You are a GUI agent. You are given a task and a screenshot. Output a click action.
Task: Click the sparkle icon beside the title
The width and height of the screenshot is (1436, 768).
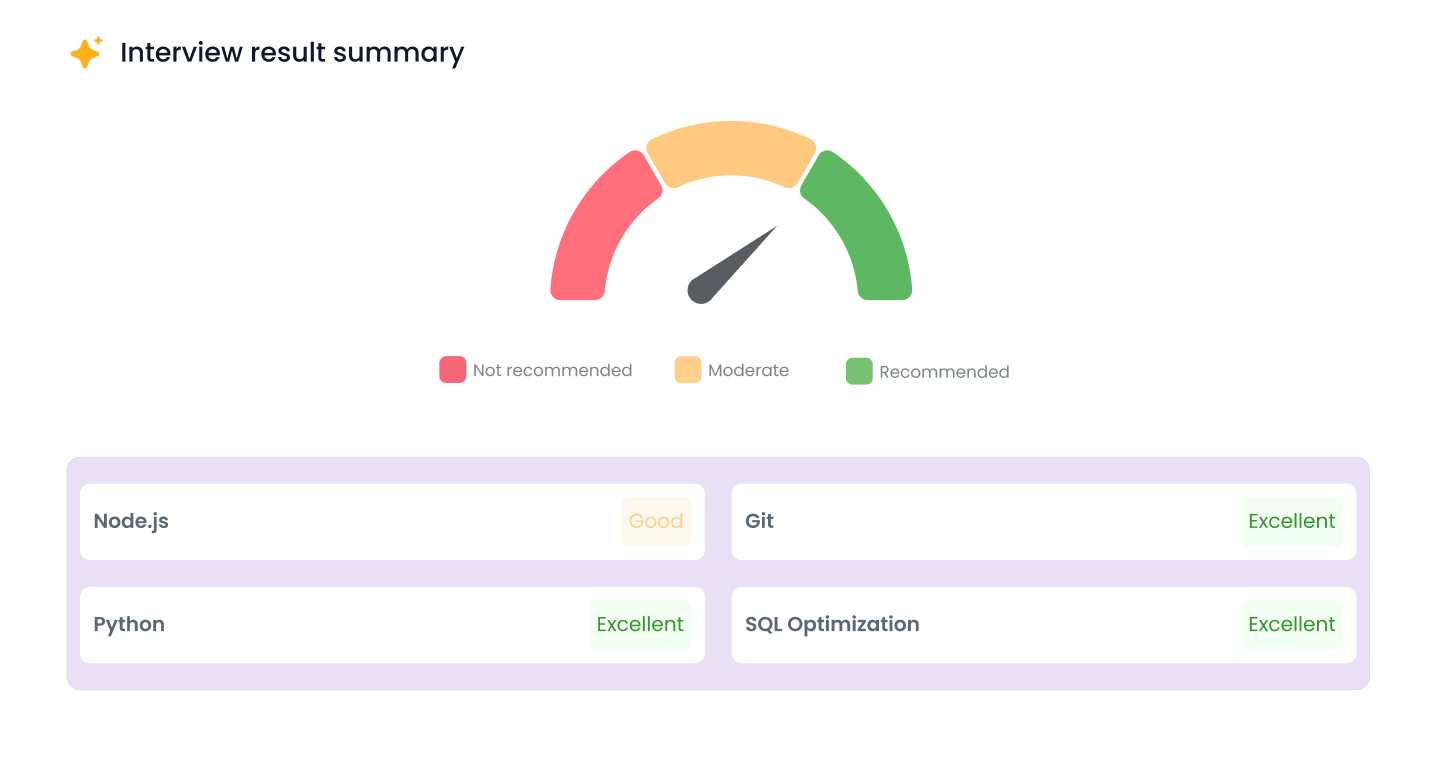click(x=85, y=52)
